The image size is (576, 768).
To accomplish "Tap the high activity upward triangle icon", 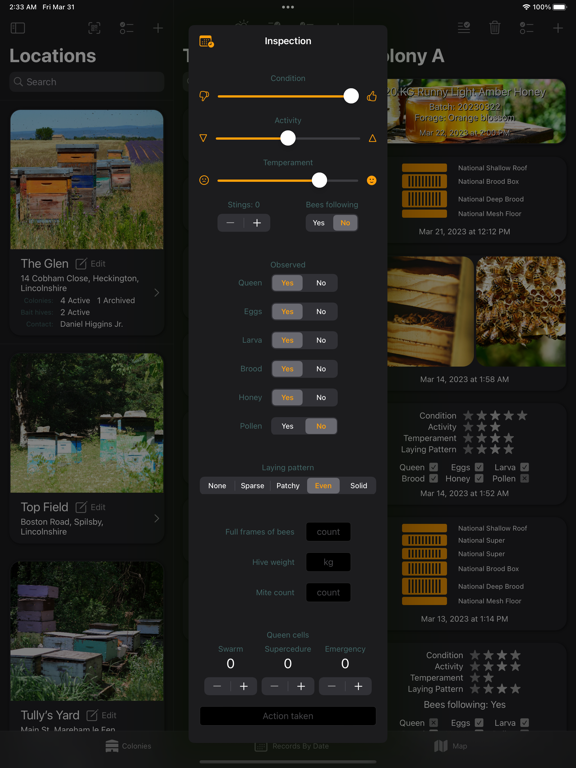I will [x=372, y=138].
